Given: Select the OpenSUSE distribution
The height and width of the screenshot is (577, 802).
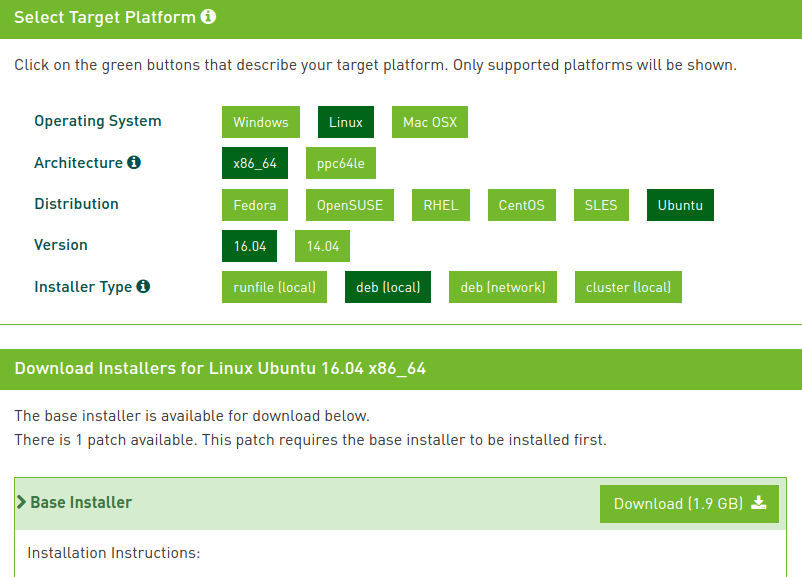Looking at the screenshot, I should click(350, 205).
